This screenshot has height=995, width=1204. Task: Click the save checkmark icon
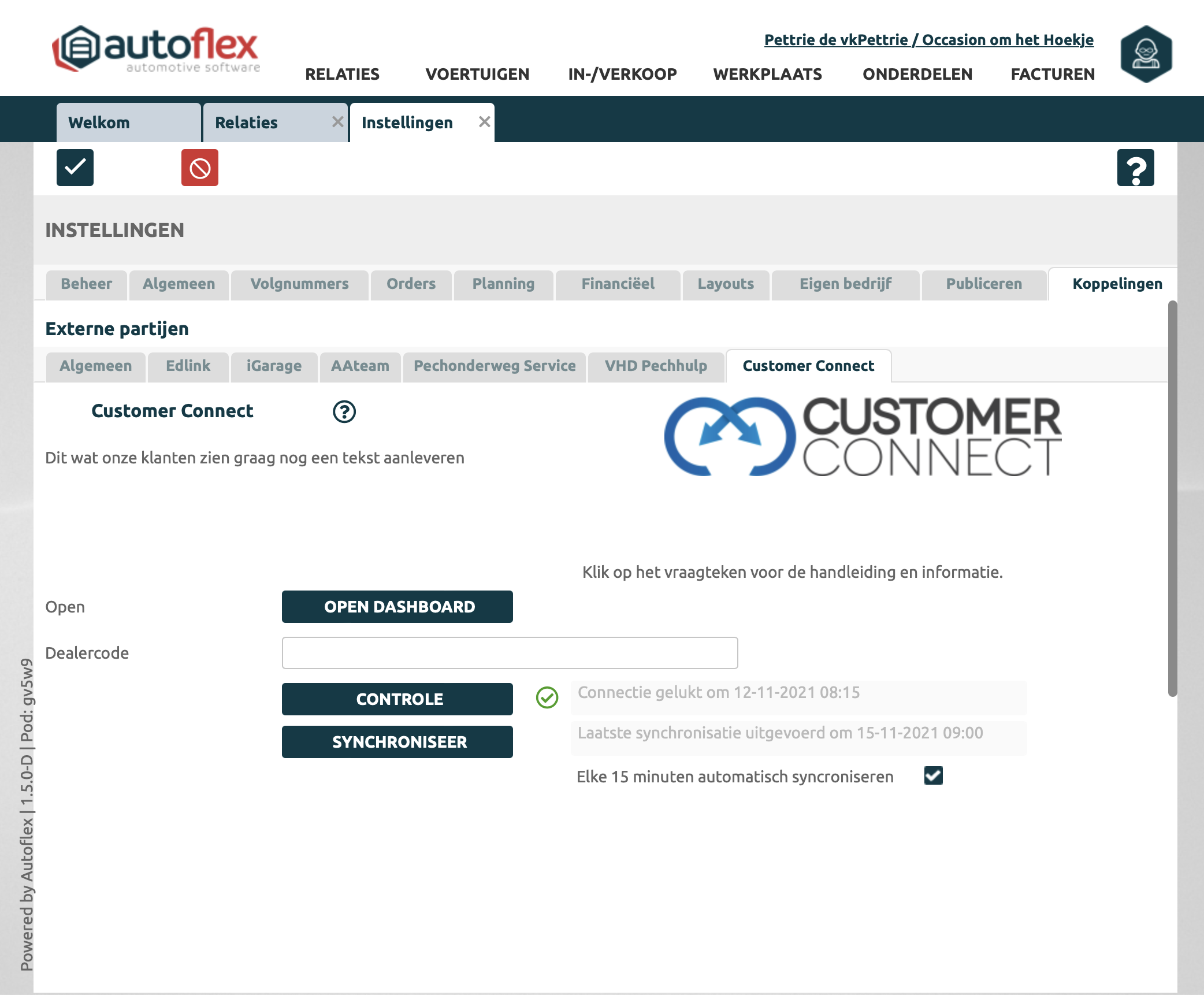pos(75,168)
